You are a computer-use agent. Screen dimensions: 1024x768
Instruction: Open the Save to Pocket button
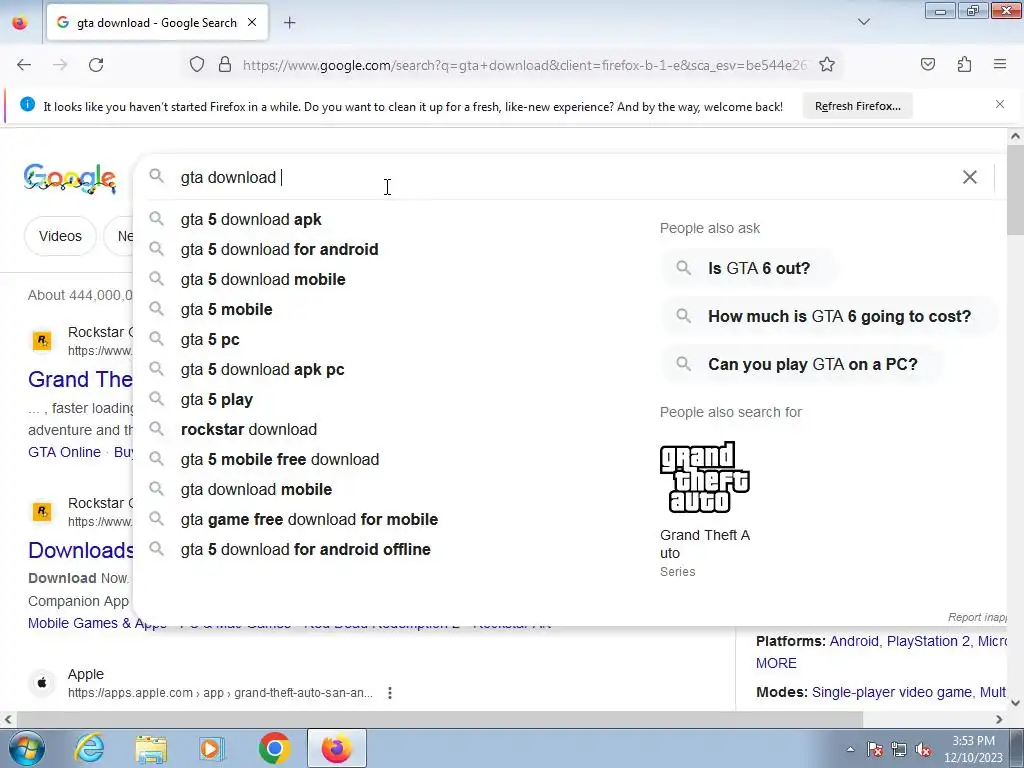pos(928,64)
